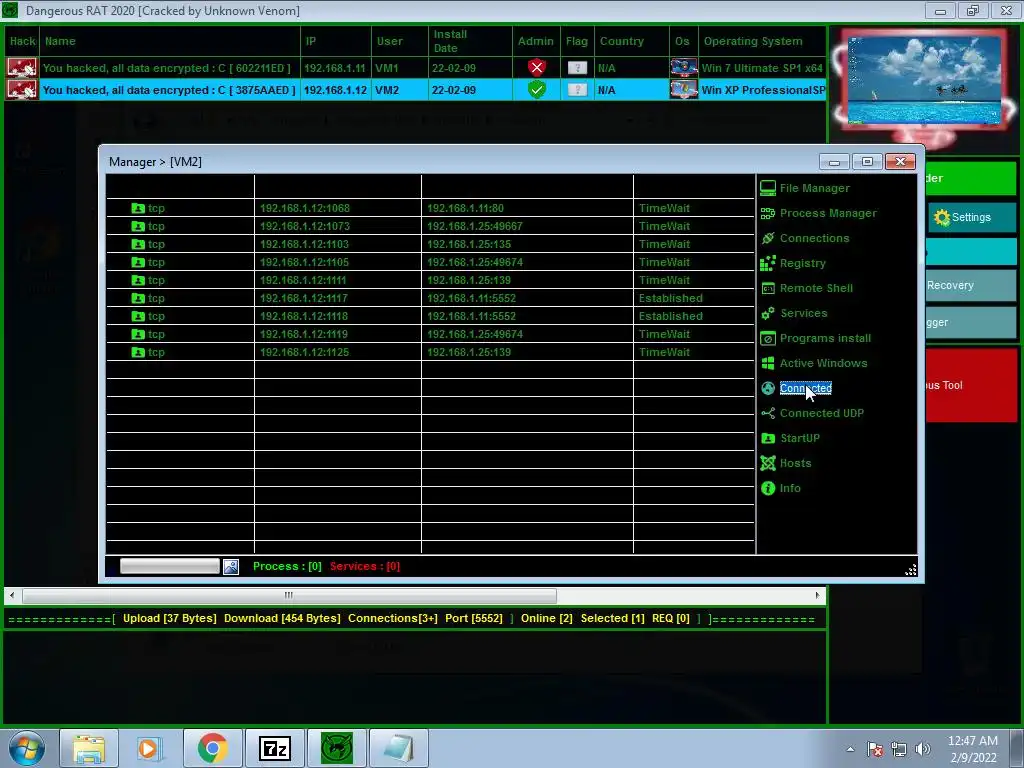Click the tcp icon for 192.168.1.12:1117 row
Screen dimensions: 1024x768
tap(138, 298)
